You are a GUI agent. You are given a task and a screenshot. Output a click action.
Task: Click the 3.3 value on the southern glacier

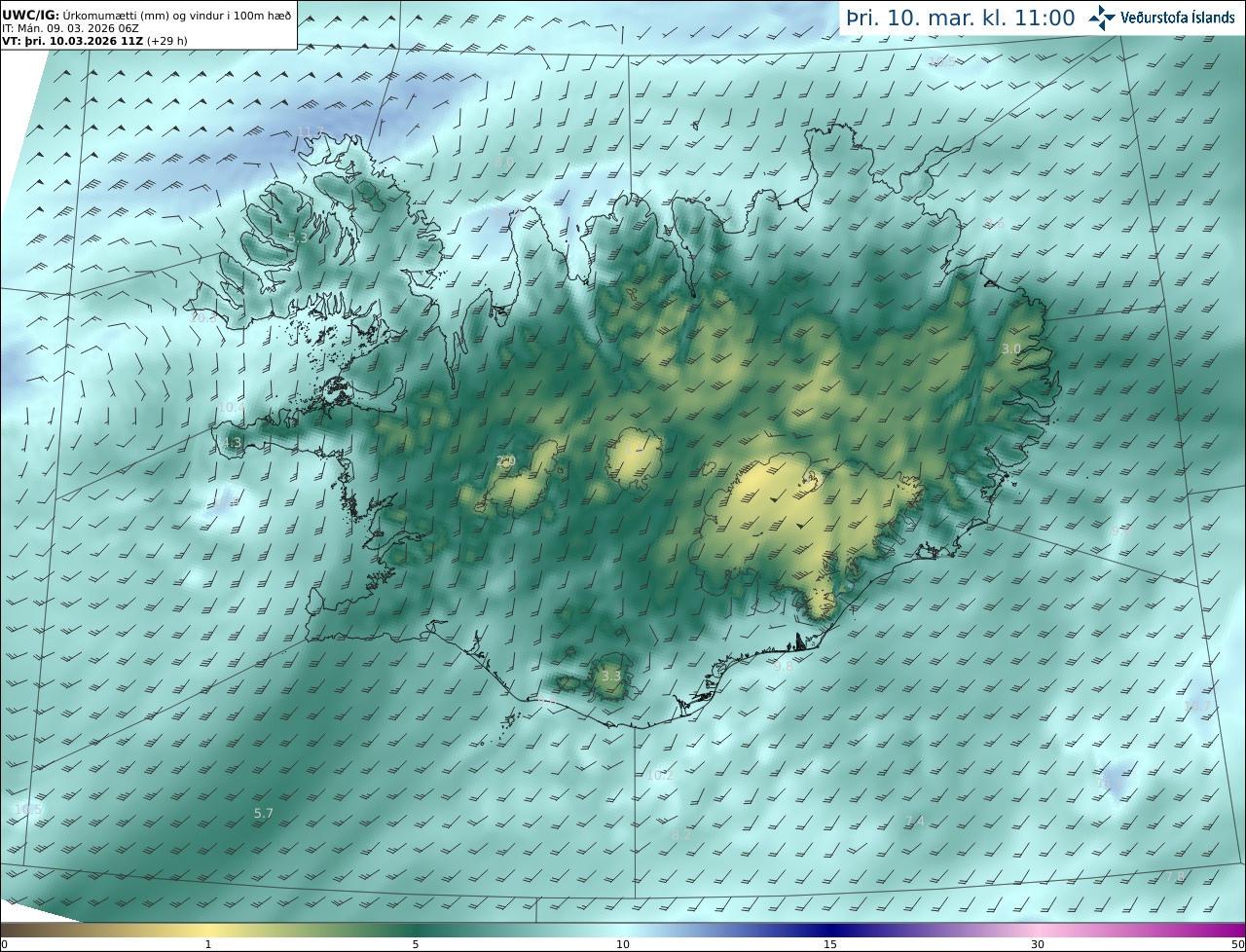[x=610, y=676]
